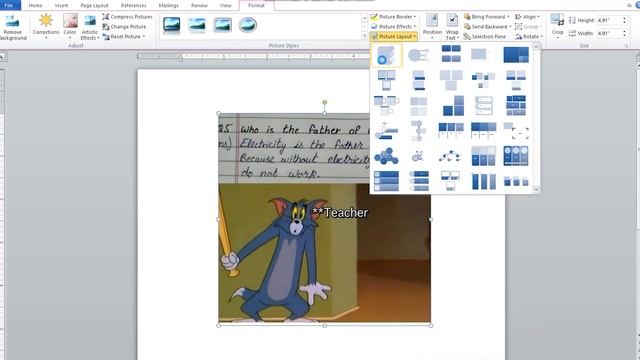Image resolution: width=640 pixels, height=360 pixels.
Task: Choose the three tall vertical bars layout
Action: tap(484, 181)
